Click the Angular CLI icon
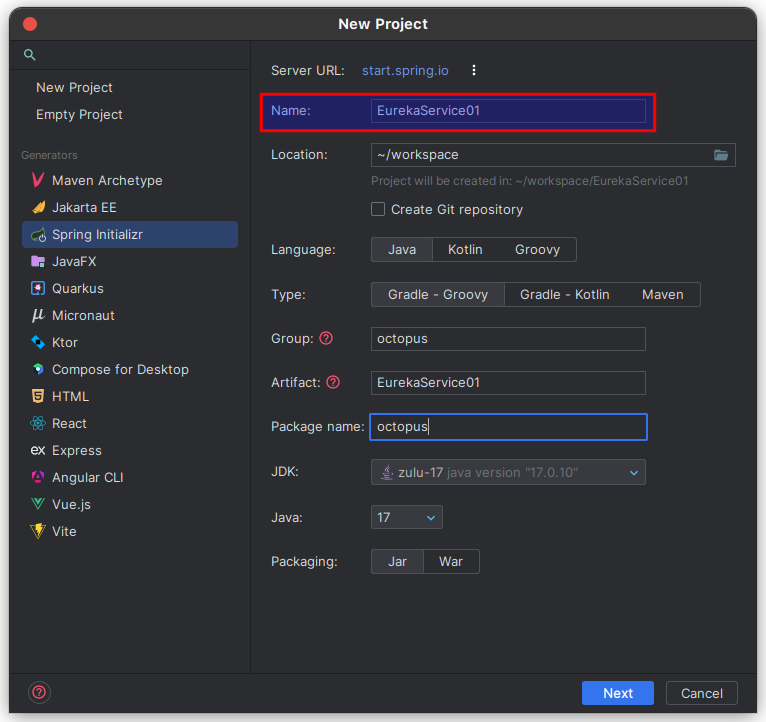The width and height of the screenshot is (766, 722). [x=38, y=477]
